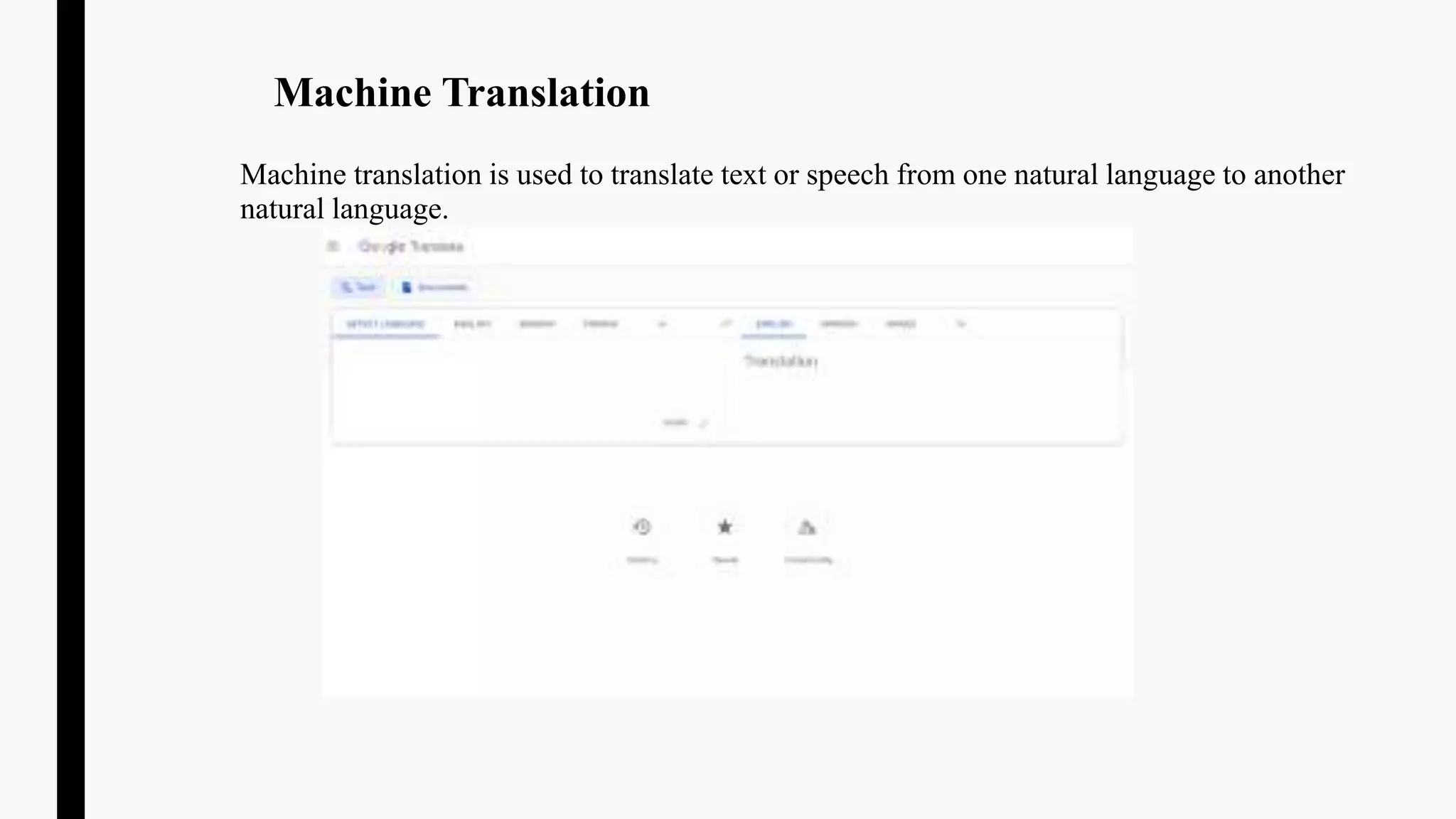This screenshot has width=1456, height=819.
Task: Select the Text translation mode button
Action: tap(358, 287)
